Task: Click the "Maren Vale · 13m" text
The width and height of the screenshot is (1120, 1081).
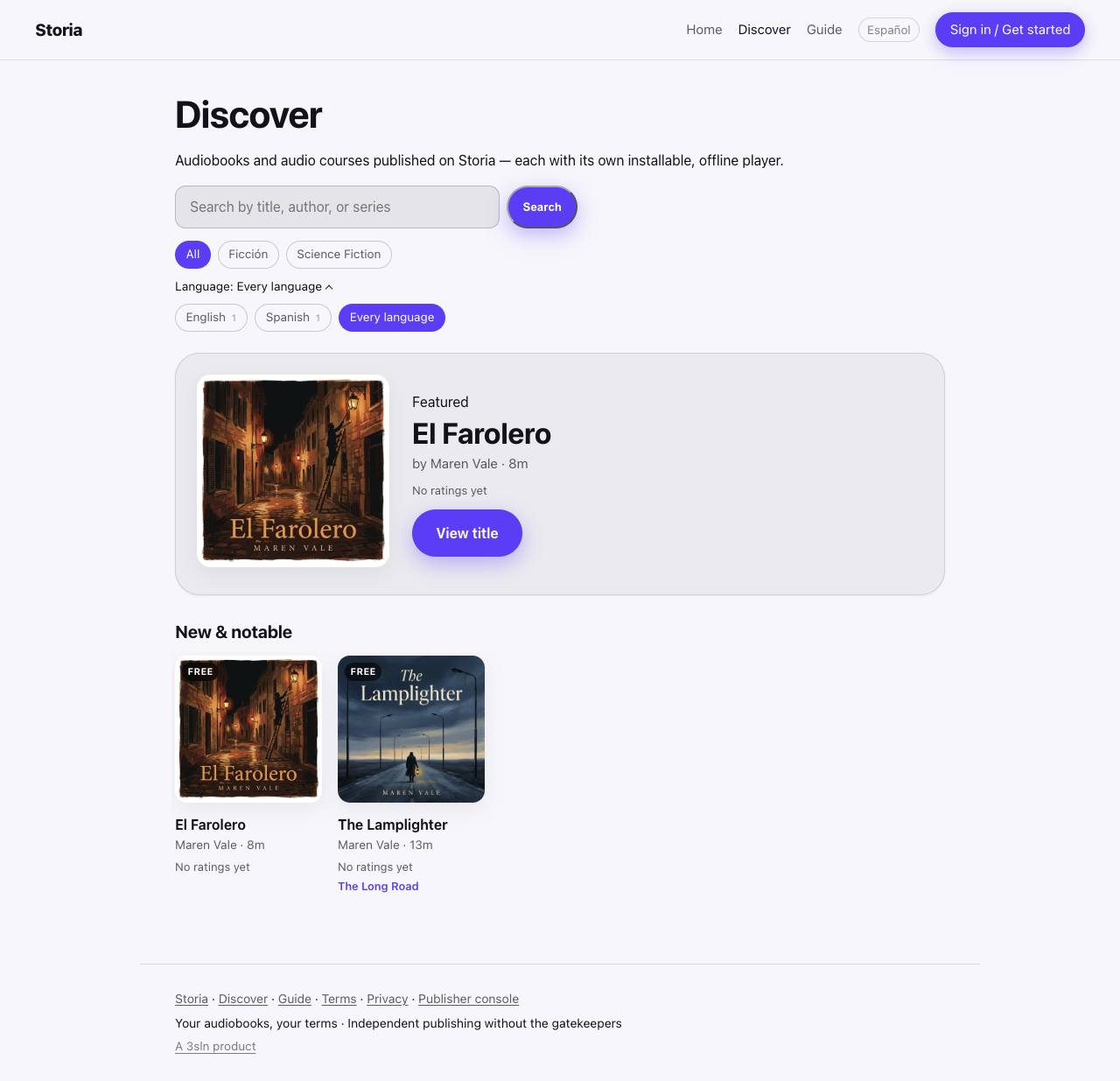Action: pos(385,846)
